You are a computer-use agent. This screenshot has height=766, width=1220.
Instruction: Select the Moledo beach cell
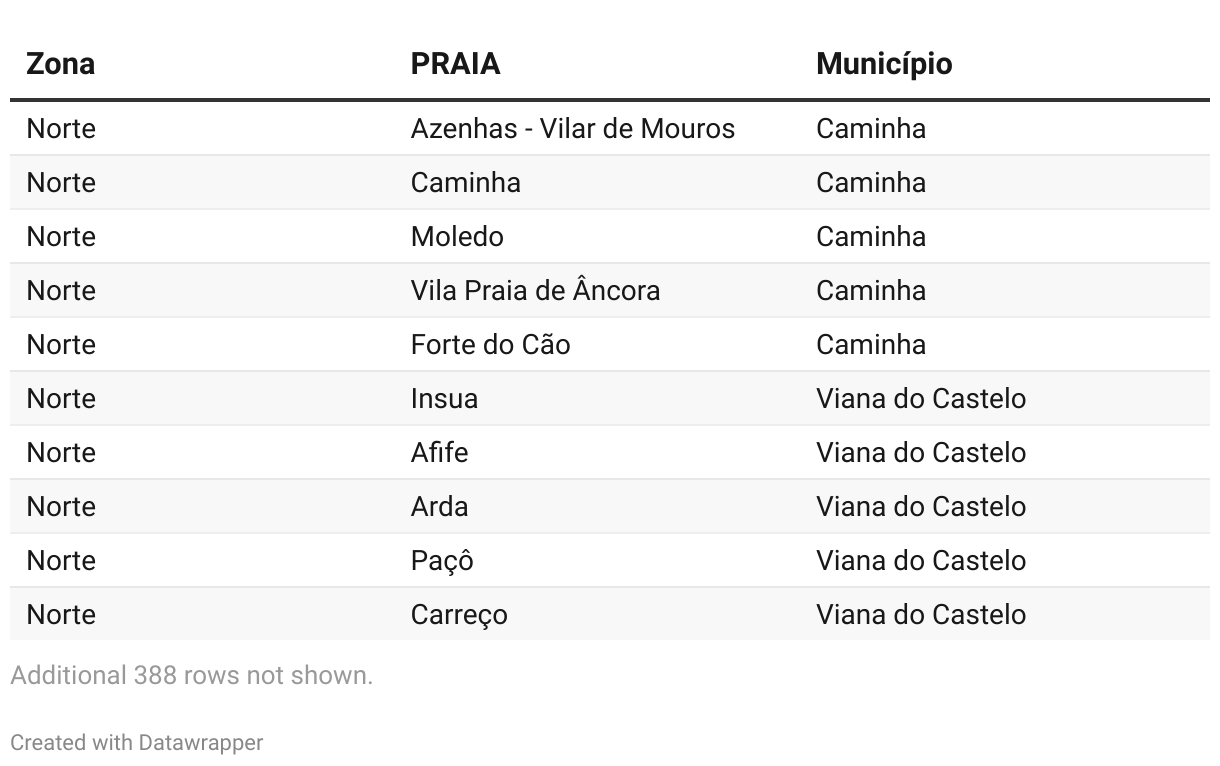[x=457, y=237]
